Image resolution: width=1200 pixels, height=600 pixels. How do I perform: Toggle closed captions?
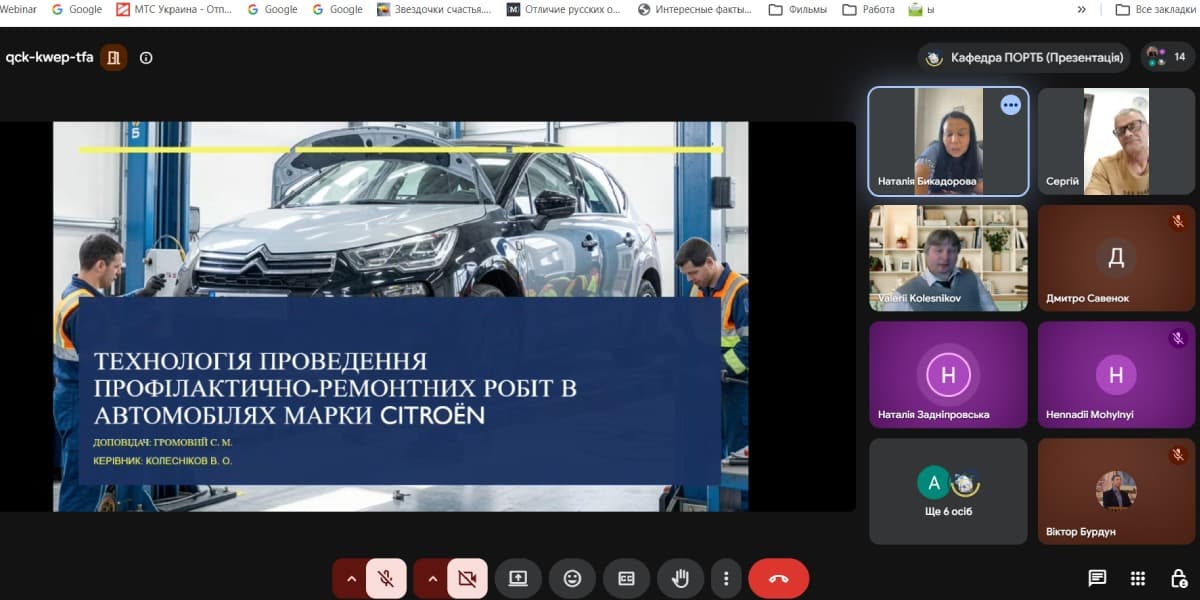(626, 578)
